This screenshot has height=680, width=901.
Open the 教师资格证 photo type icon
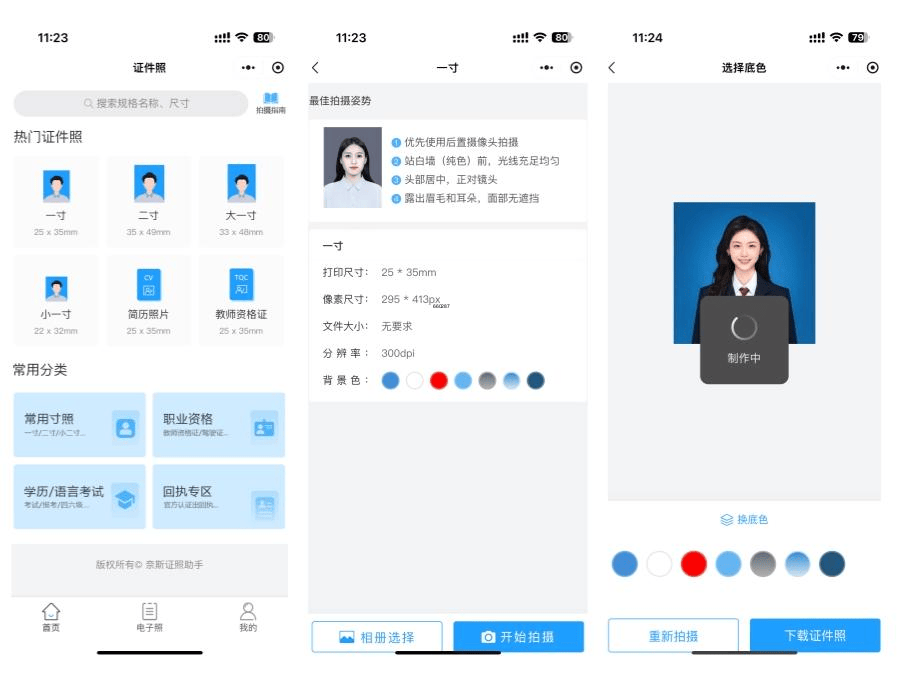(240, 286)
